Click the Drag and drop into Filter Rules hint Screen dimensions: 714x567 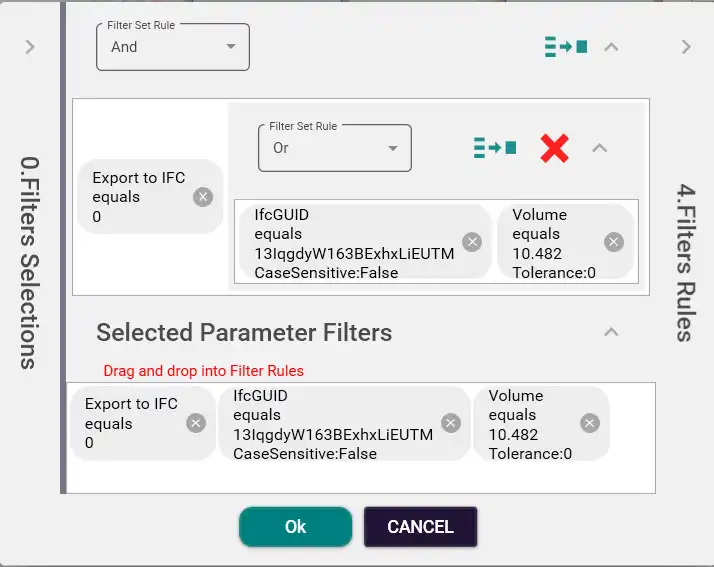pyautogui.click(x=204, y=371)
